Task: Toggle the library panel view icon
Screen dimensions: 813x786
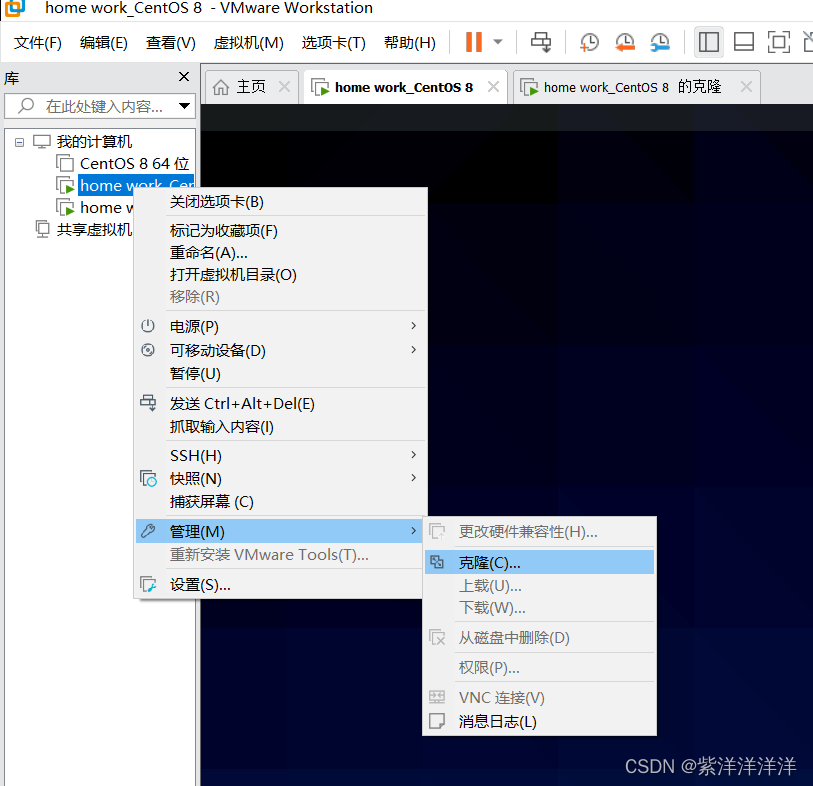Action: point(709,42)
